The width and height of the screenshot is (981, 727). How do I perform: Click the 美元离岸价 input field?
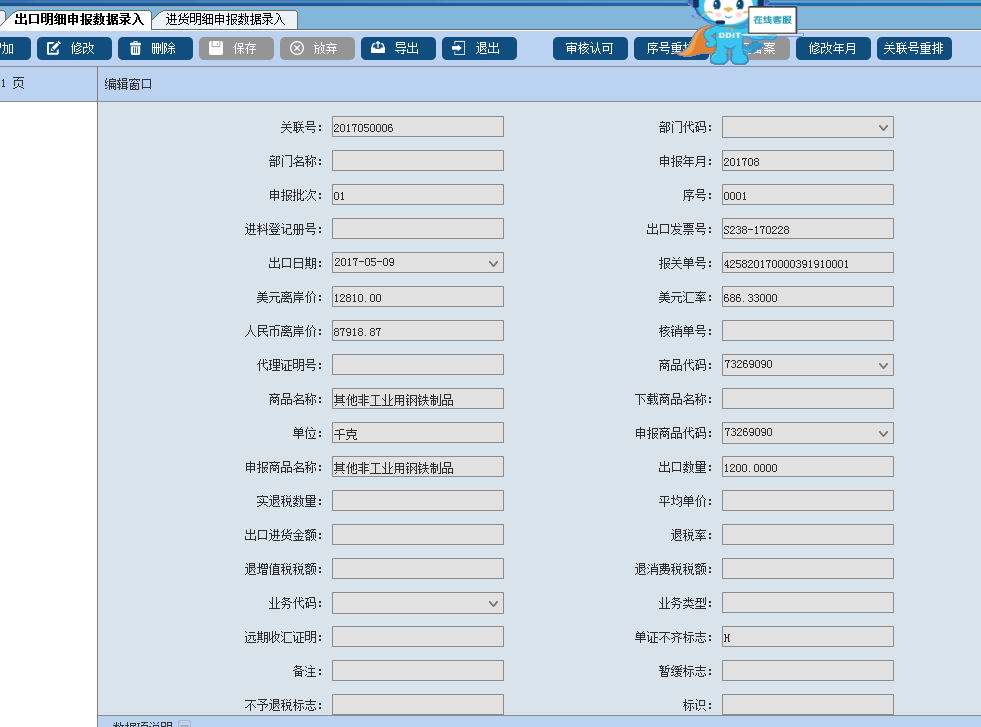pyautogui.click(x=417, y=297)
